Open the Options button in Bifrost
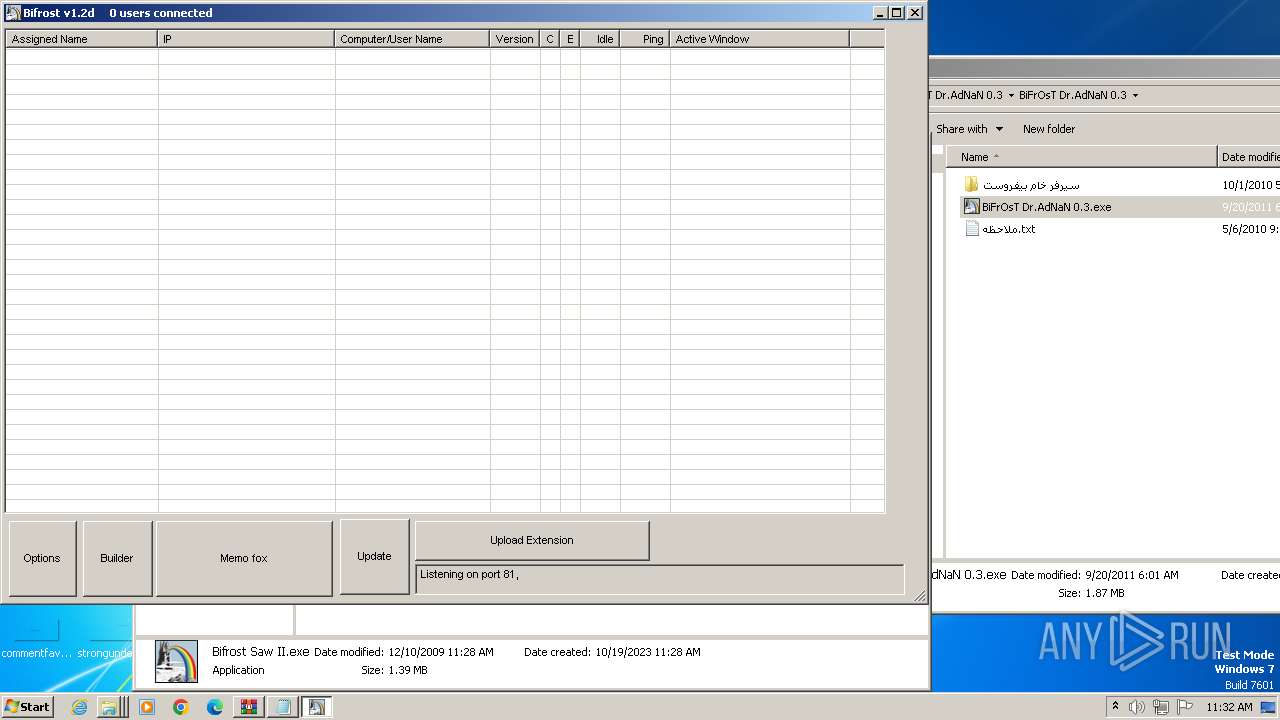The image size is (1280, 720). pos(42,558)
